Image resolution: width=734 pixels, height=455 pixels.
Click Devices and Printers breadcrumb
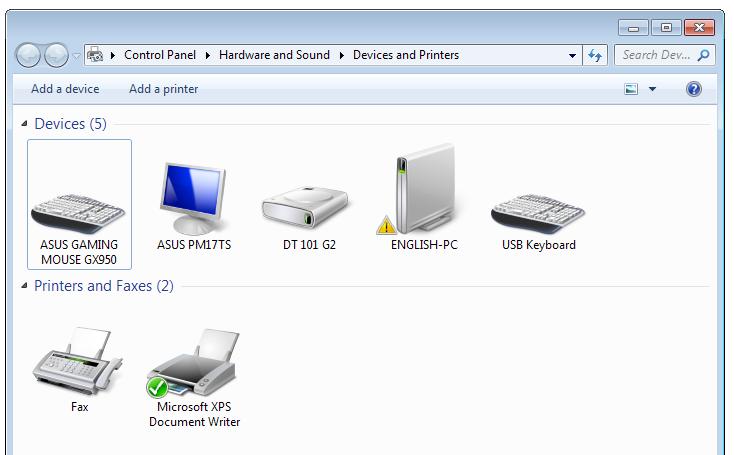[406, 55]
